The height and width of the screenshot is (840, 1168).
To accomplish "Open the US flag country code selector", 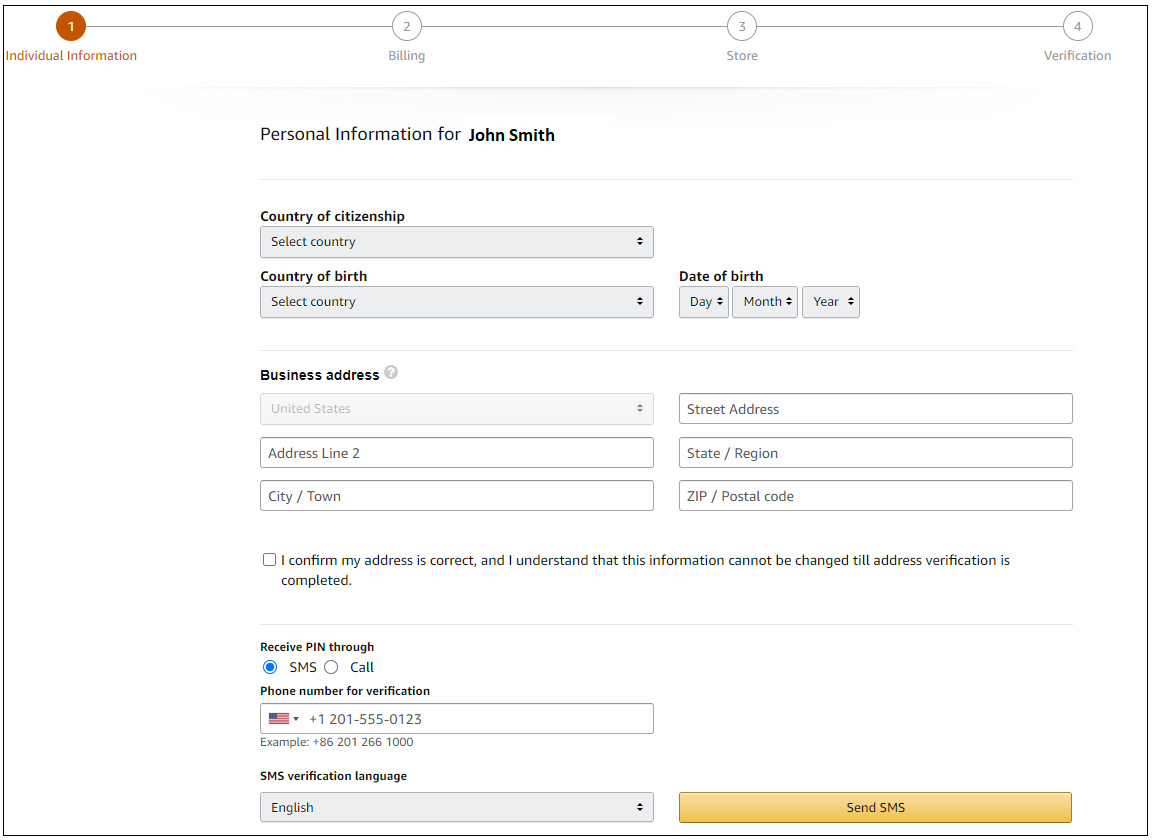I will (283, 719).
